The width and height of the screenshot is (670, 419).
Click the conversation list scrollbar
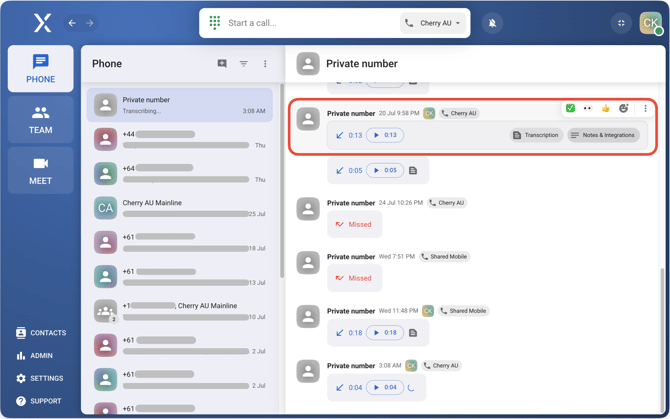pos(282,181)
